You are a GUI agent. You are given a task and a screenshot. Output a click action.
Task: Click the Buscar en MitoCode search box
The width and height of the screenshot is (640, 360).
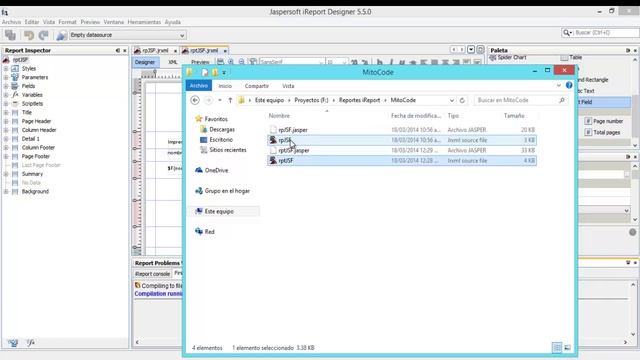pyautogui.click(x=521, y=100)
